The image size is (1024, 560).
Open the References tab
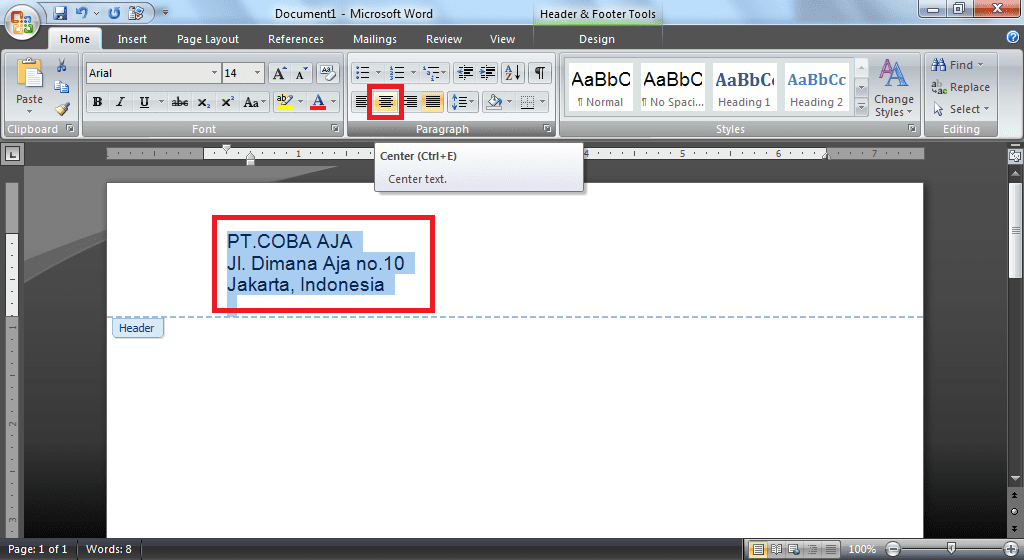click(x=295, y=39)
